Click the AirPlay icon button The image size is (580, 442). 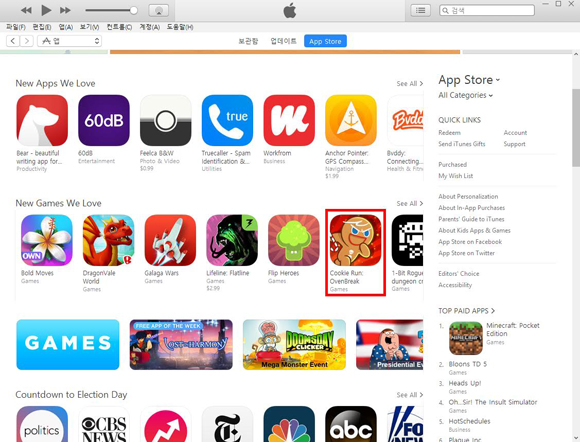(x=158, y=10)
